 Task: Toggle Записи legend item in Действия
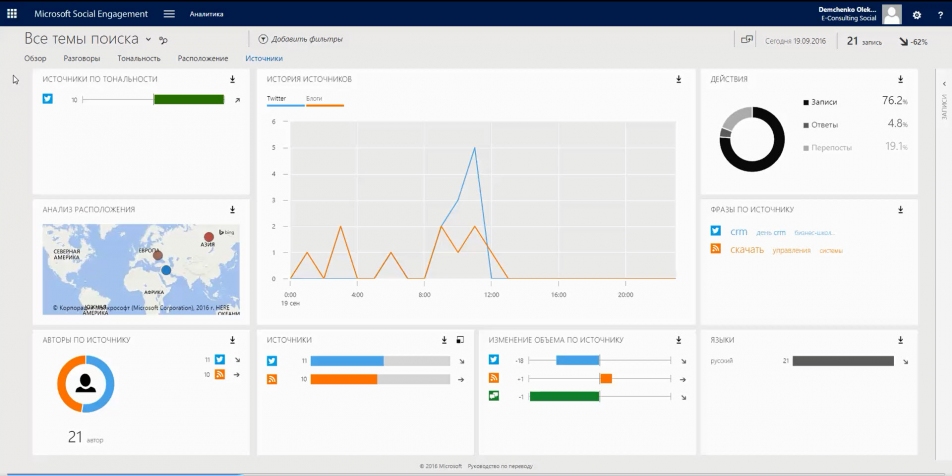click(824, 102)
